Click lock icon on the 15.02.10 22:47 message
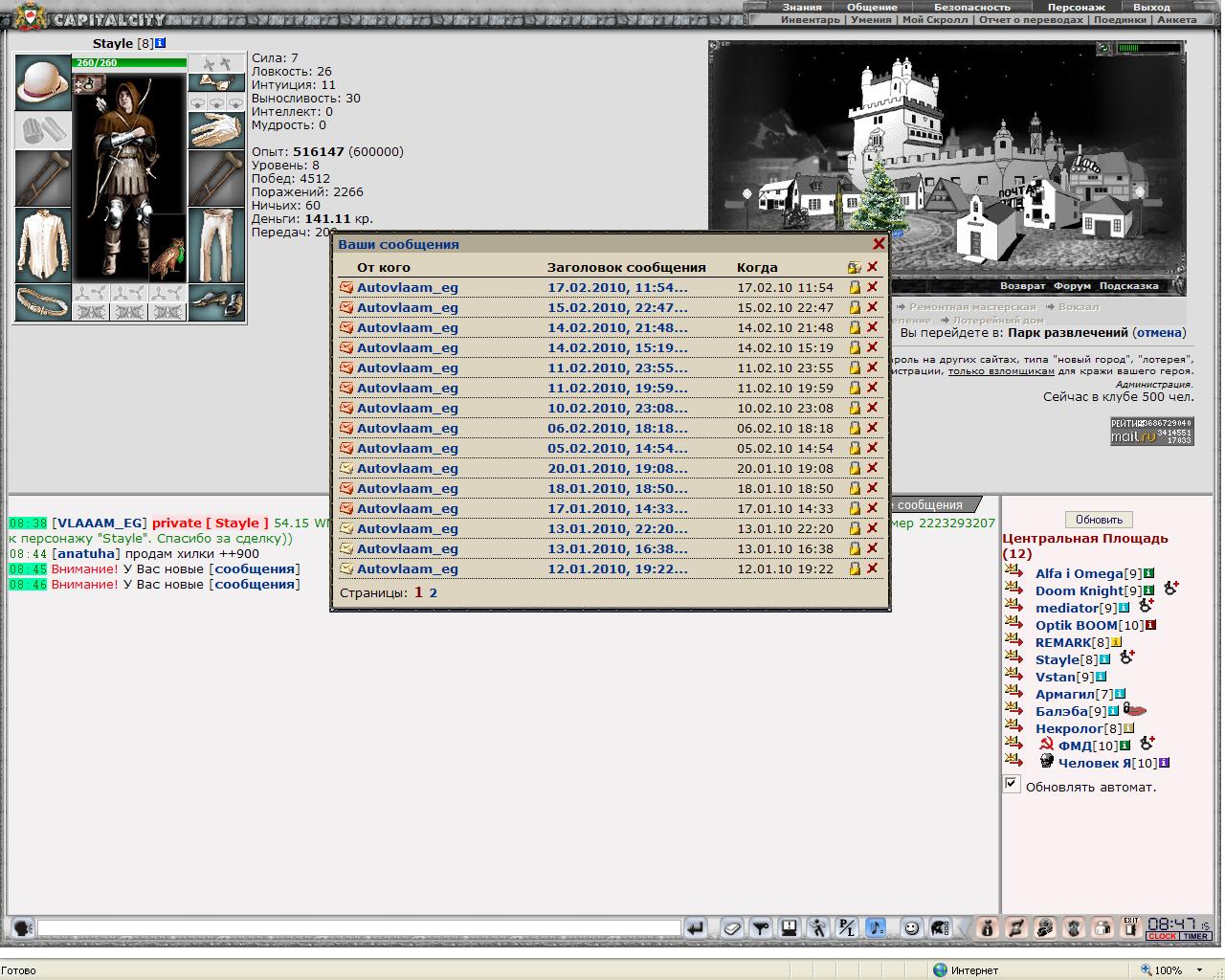Image resolution: width=1225 pixels, height=980 pixels. [855, 307]
